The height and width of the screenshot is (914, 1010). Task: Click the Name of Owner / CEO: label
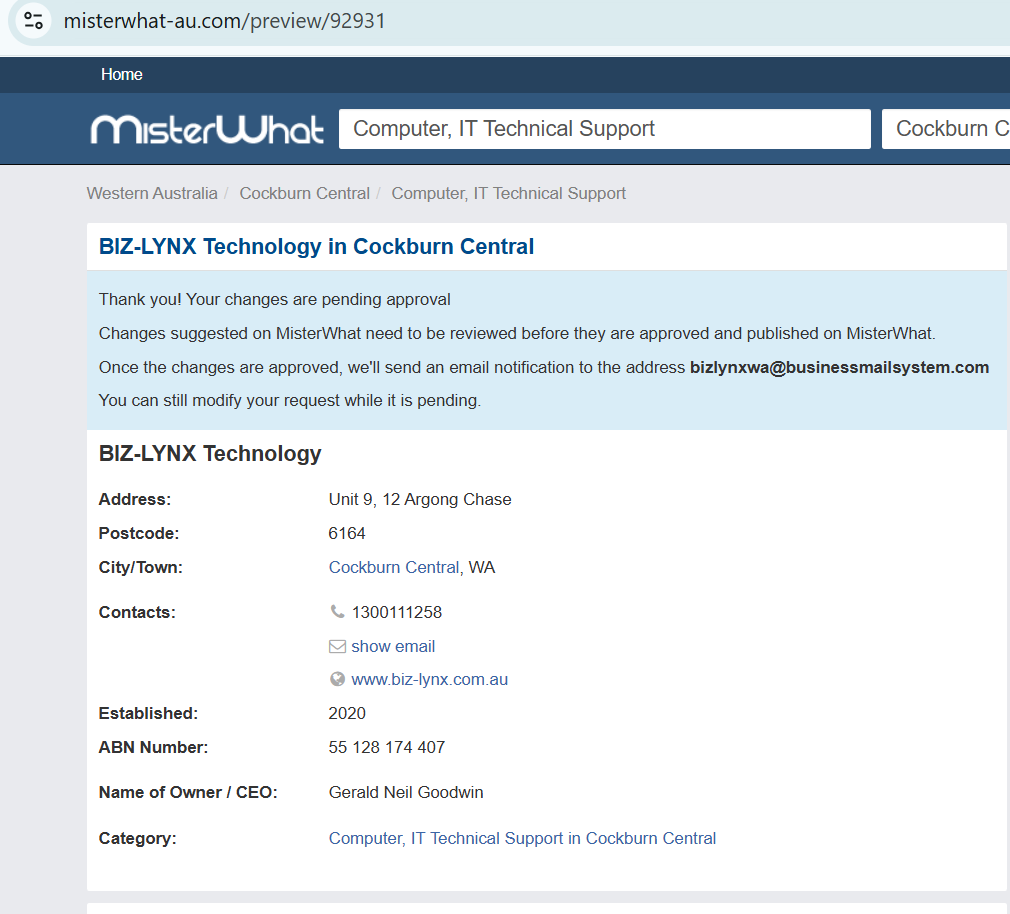tap(188, 792)
